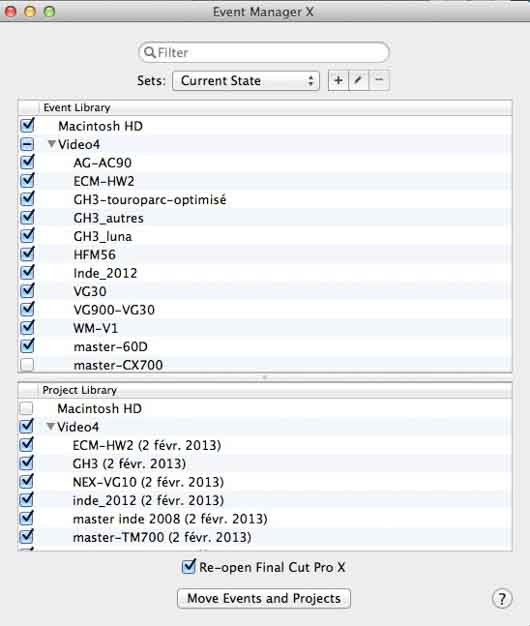Uncheck the GH3_autres checkbox

(x=27, y=217)
